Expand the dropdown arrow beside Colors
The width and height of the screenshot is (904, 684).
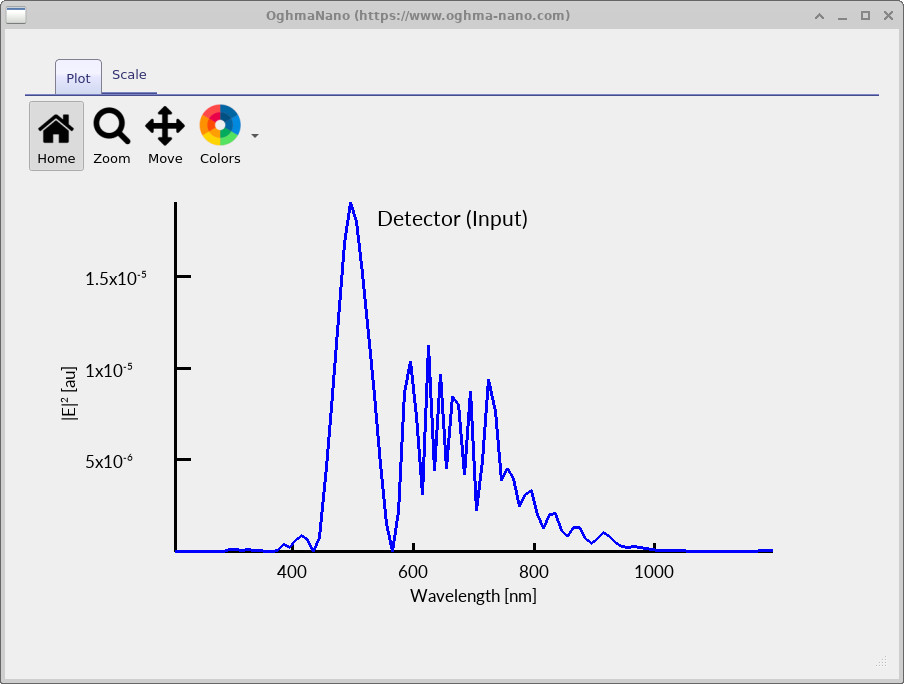(x=254, y=136)
